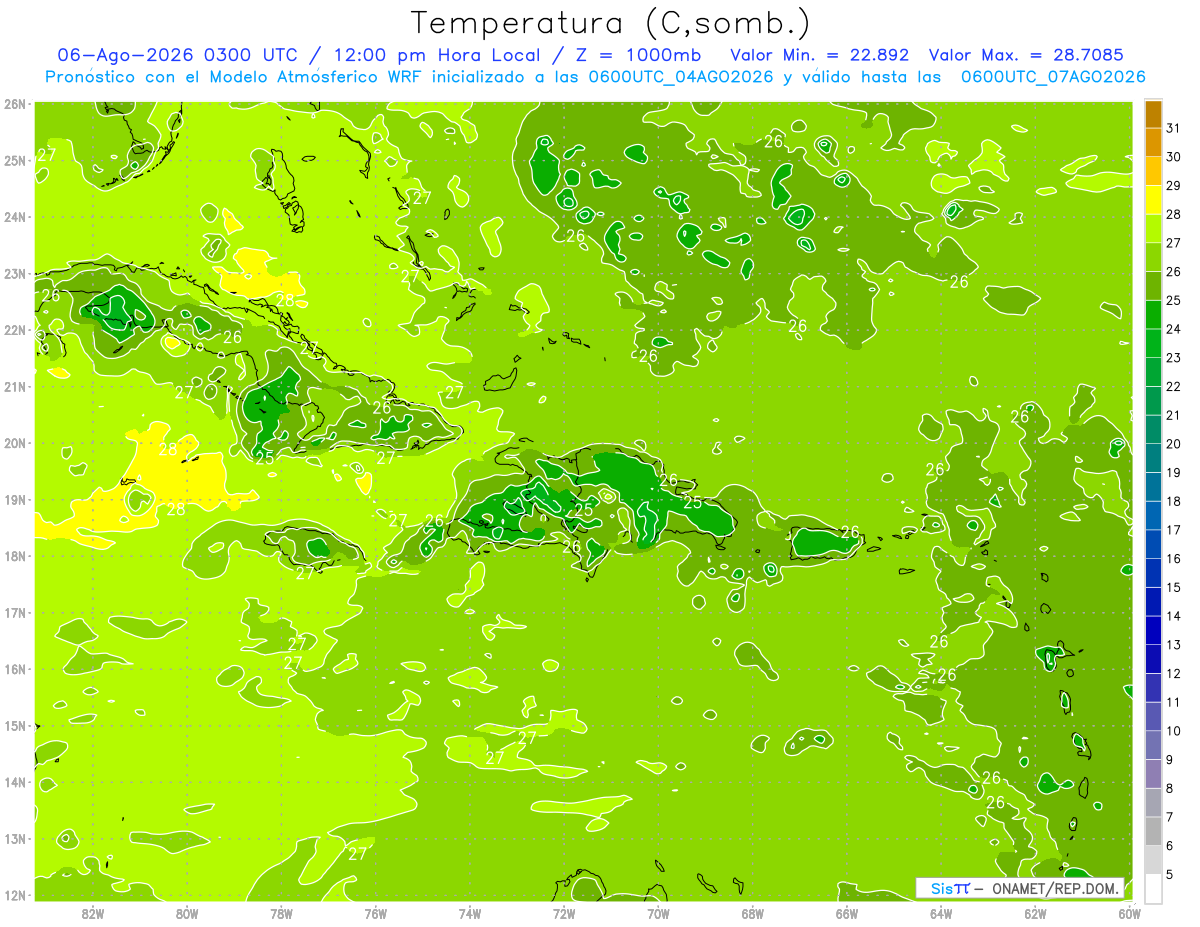This screenshot has width=1200, height=927.
Task: Select the legend swatch between 26 and 27
Action: [x=1153, y=257]
